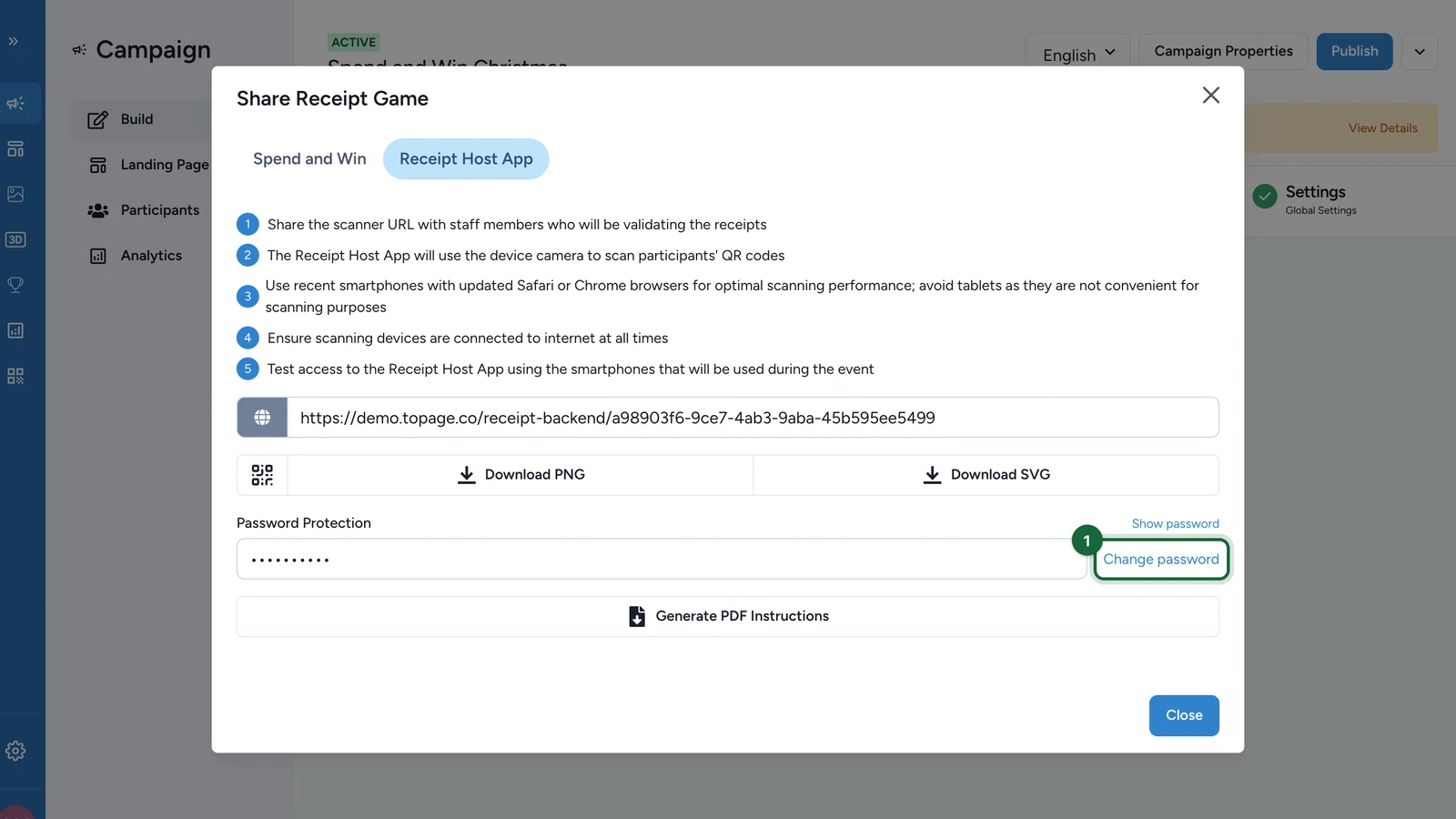This screenshot has height=819, width=1456.
Task: Generate PDF Instructions
Action: (728, 616)
